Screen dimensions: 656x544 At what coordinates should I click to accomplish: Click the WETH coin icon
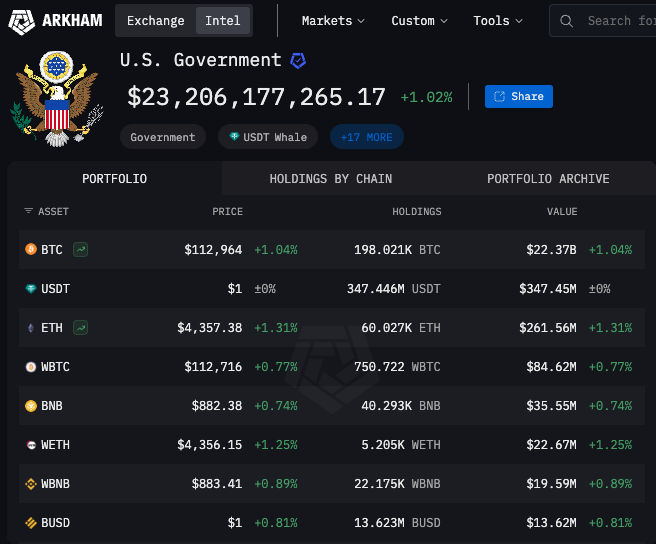tap(31, 445)
